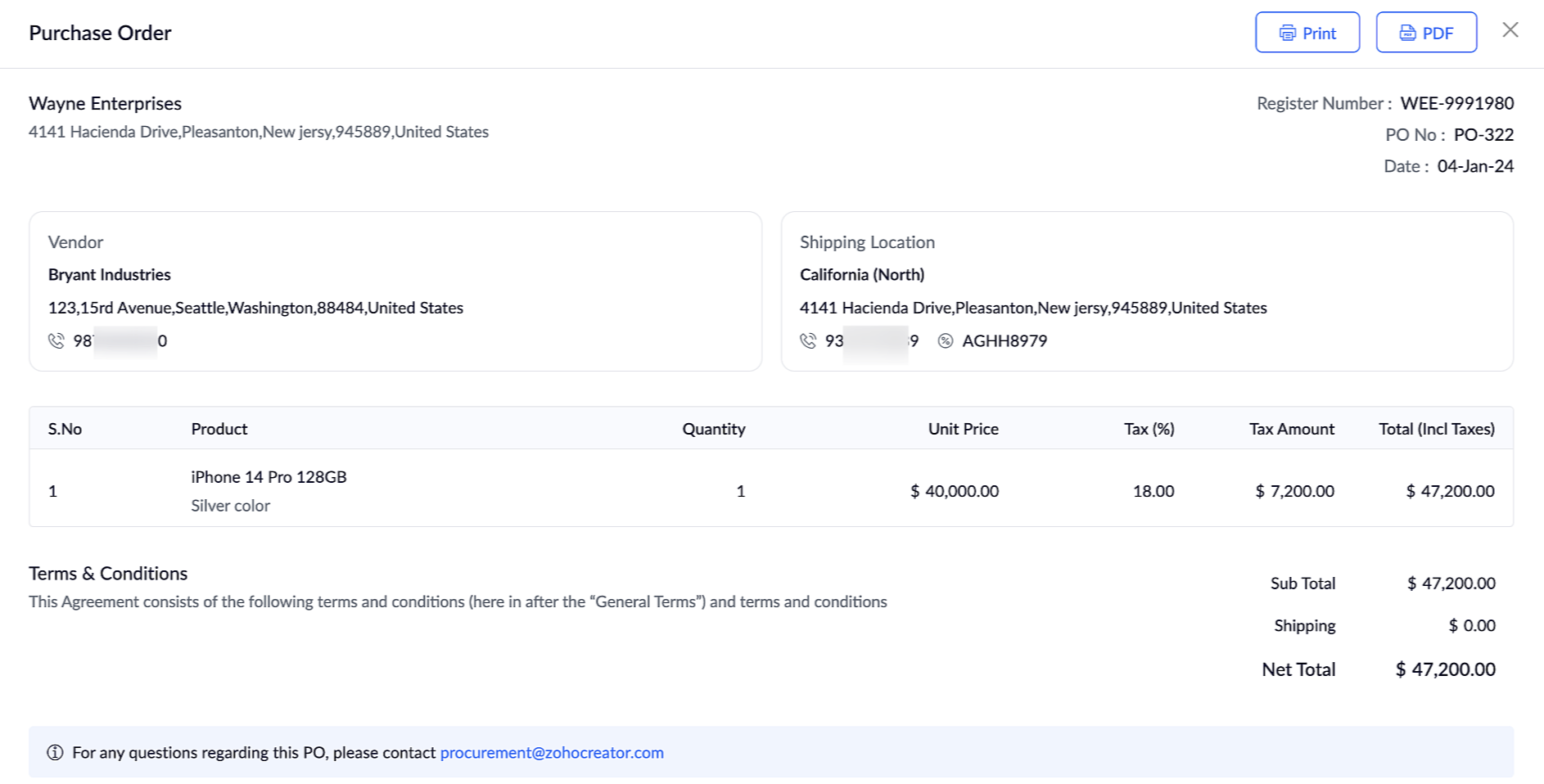
Task: Click the Bryant Industries vendor name
Action: 110,274
